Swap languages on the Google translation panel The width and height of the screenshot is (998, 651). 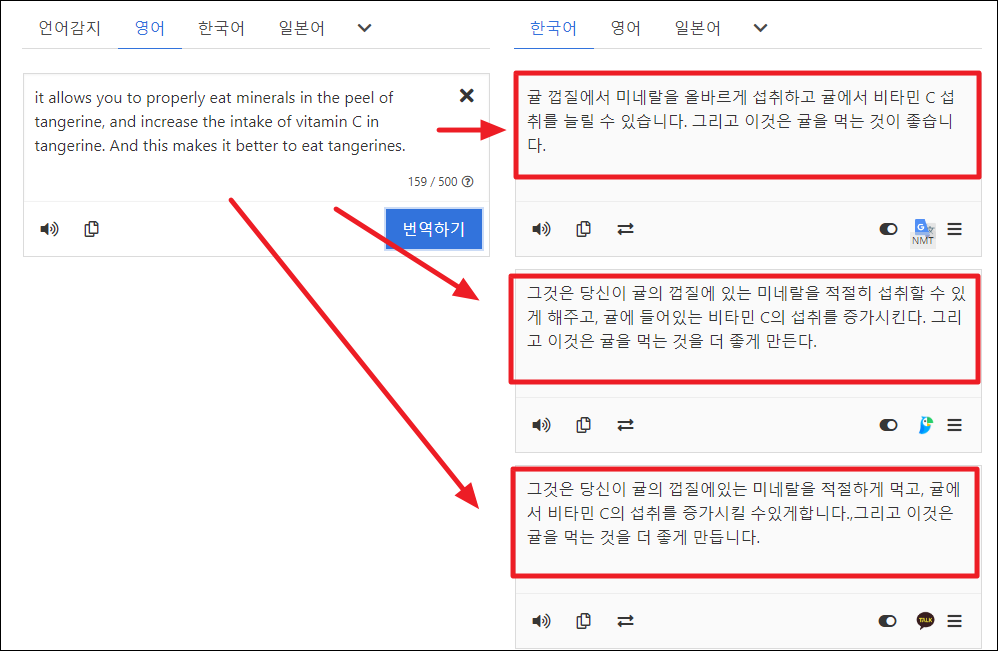[x=626, y=229]
